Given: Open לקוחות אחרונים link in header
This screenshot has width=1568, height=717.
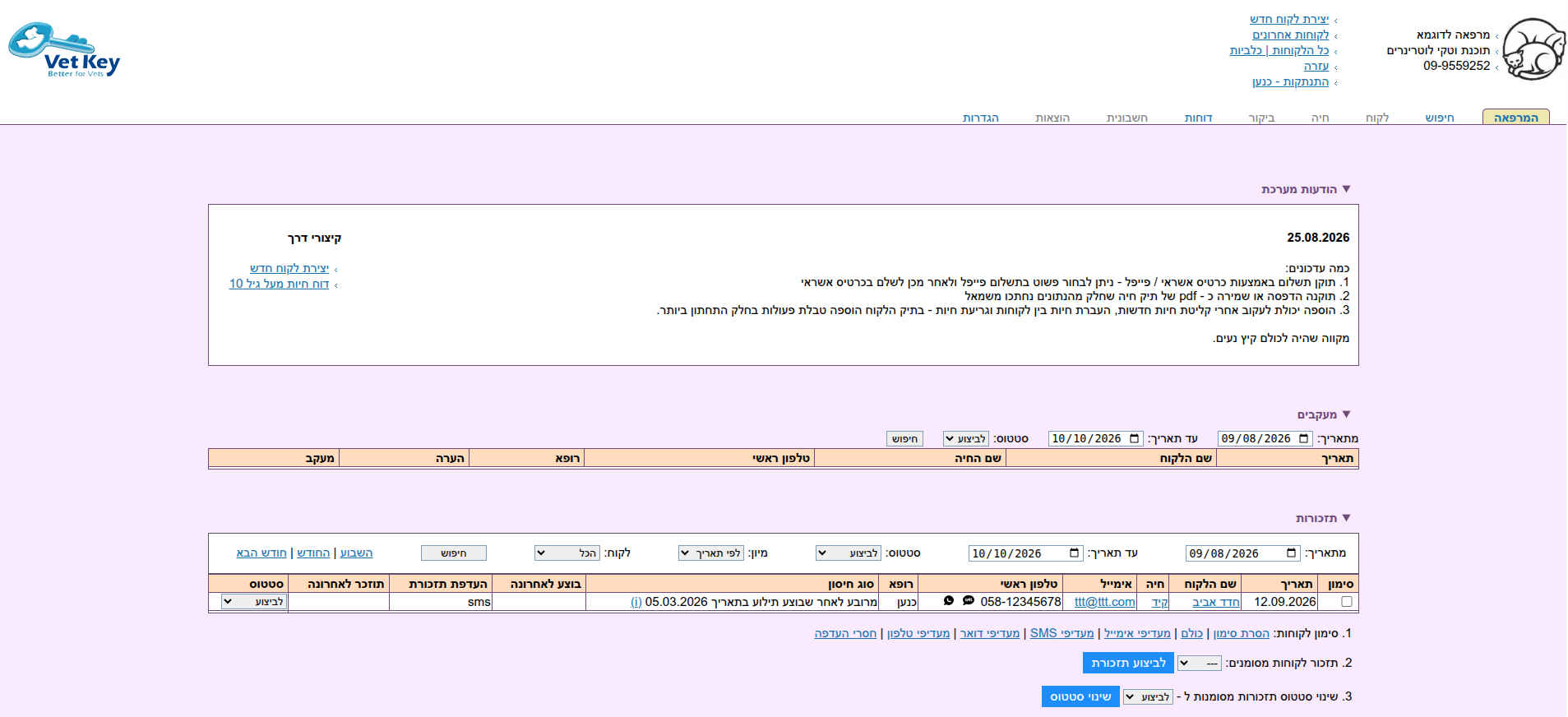Looking at the screenshot, I should coord(1291,35).
